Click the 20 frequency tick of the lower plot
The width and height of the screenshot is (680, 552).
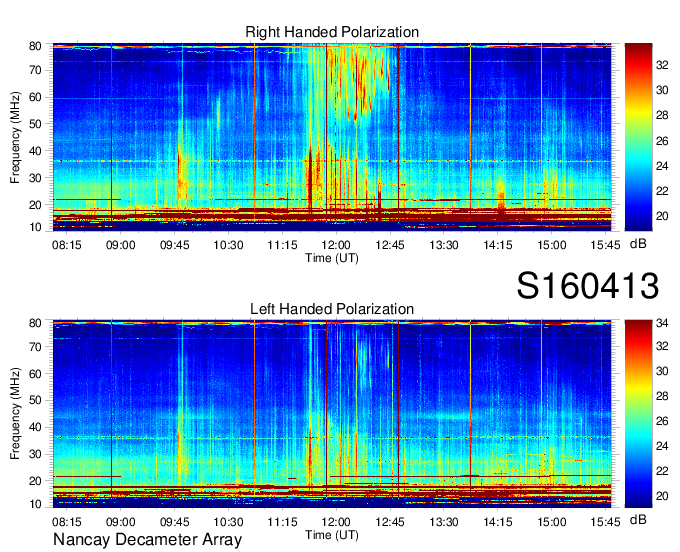[x=35, y=481]
